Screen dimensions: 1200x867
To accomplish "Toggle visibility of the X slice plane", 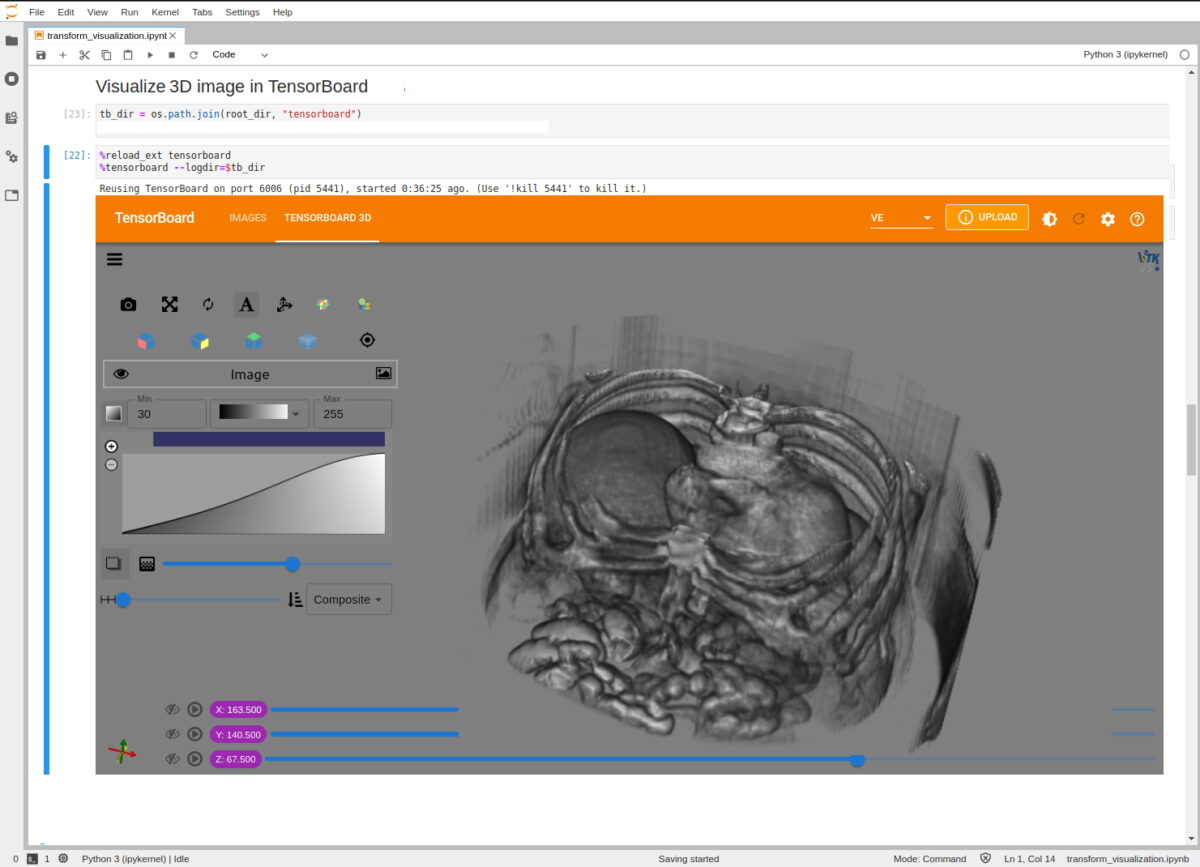I will [x=172, y=709].
